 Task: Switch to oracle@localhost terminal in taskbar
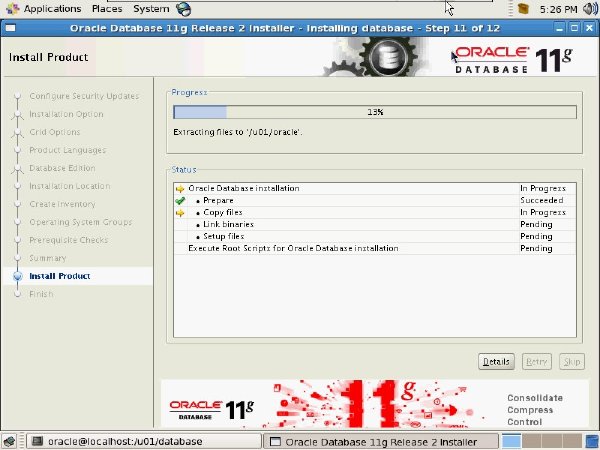coord(143,441)
